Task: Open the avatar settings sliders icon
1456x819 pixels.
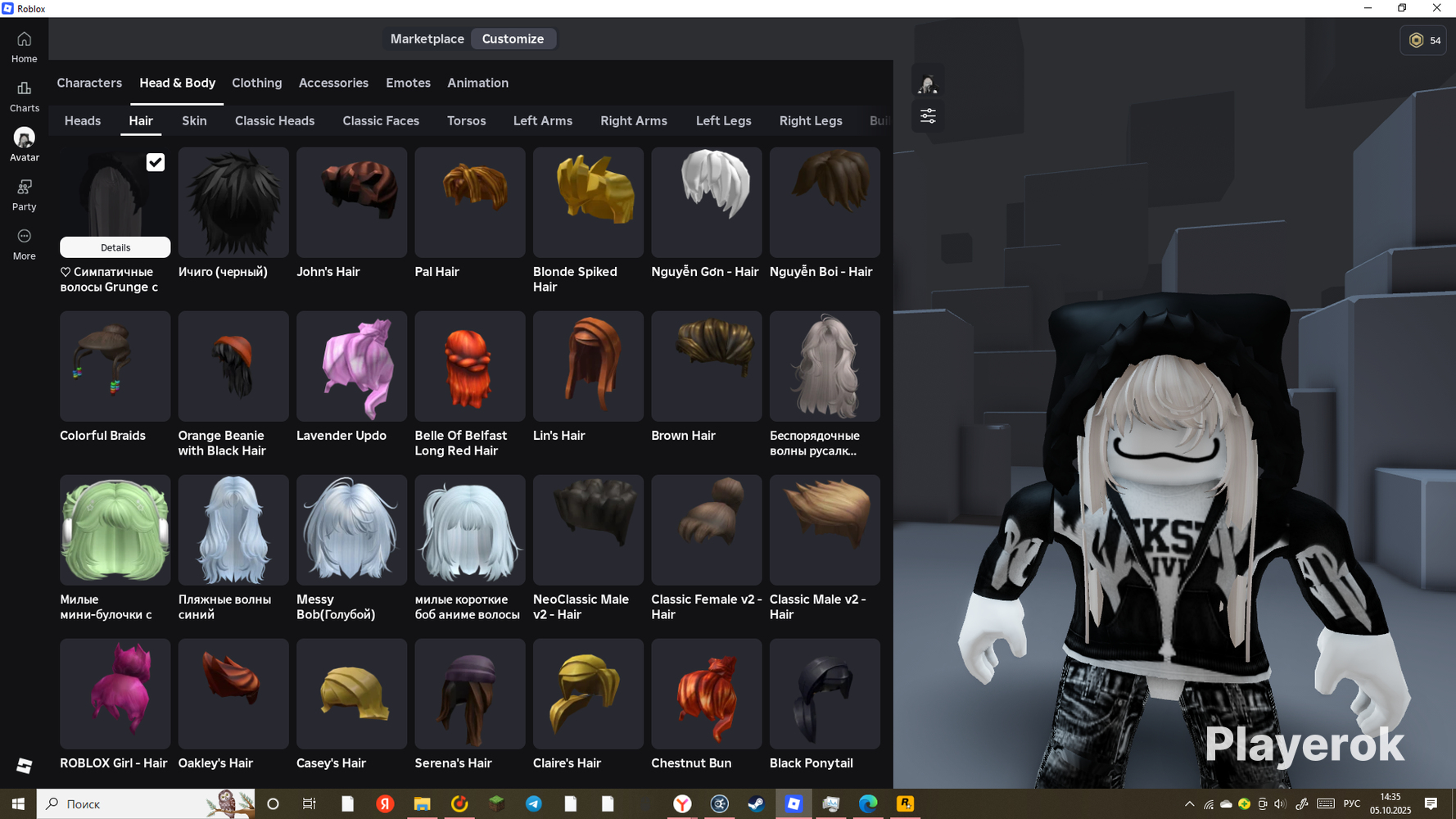Action: [x=928, y=116]
